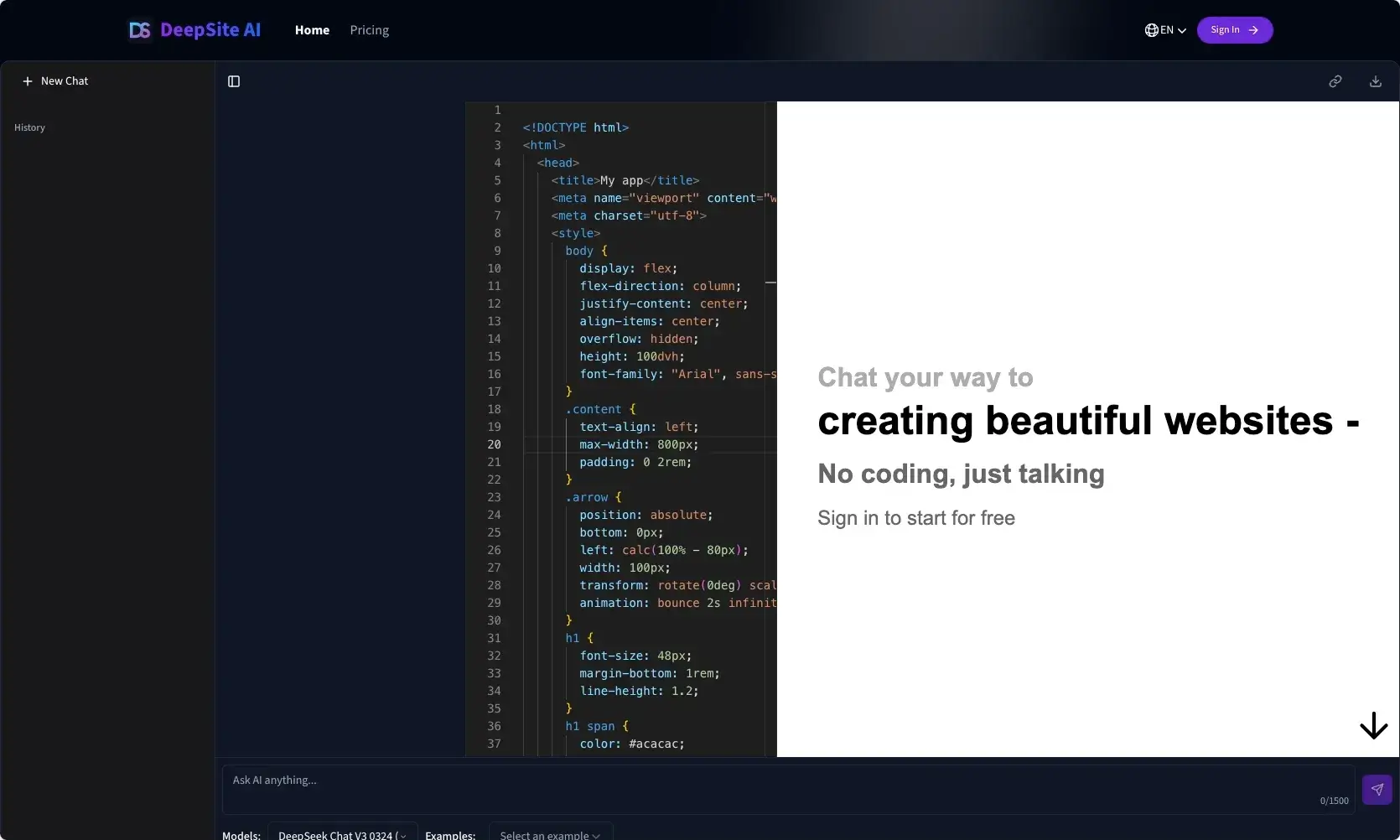Click the 'Sign in to start for free' text
The image size is (1400, 840).
(916, 518)
